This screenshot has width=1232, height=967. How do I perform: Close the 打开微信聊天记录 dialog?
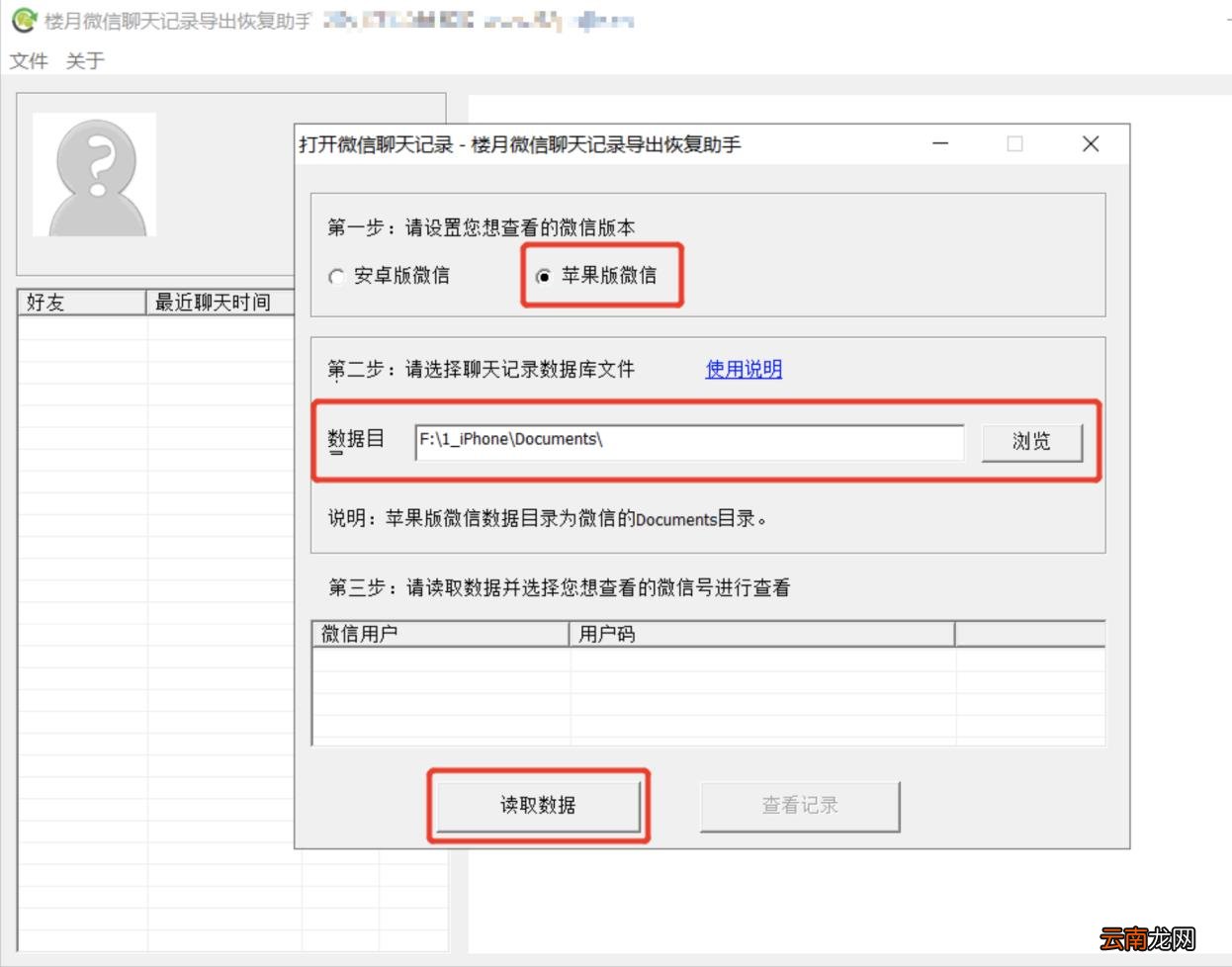click(x=1091, y=143)
